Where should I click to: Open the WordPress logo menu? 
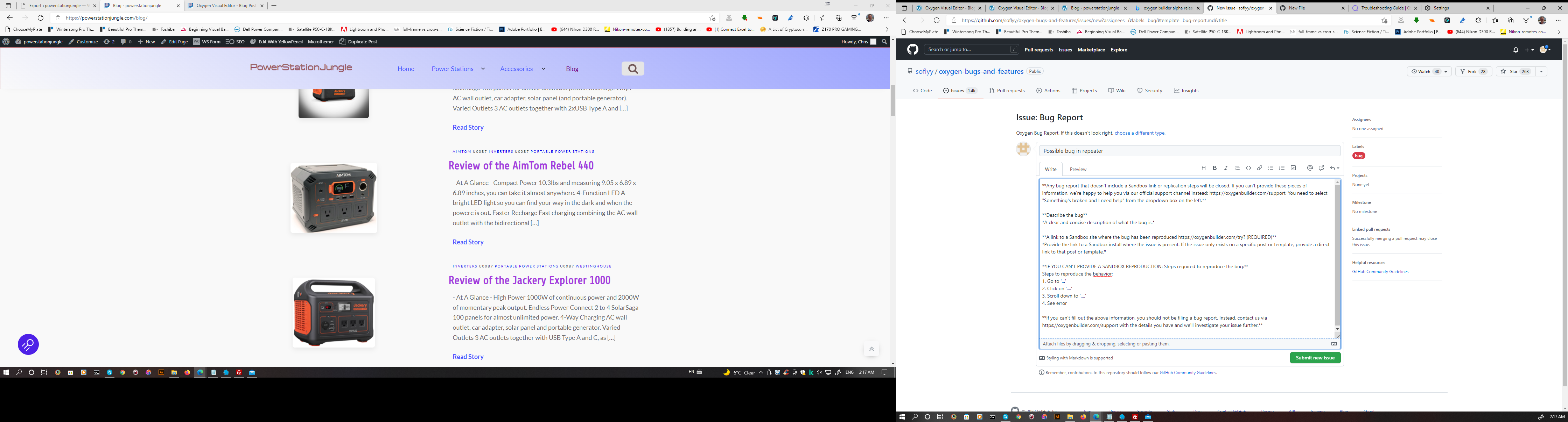(6, 41)
